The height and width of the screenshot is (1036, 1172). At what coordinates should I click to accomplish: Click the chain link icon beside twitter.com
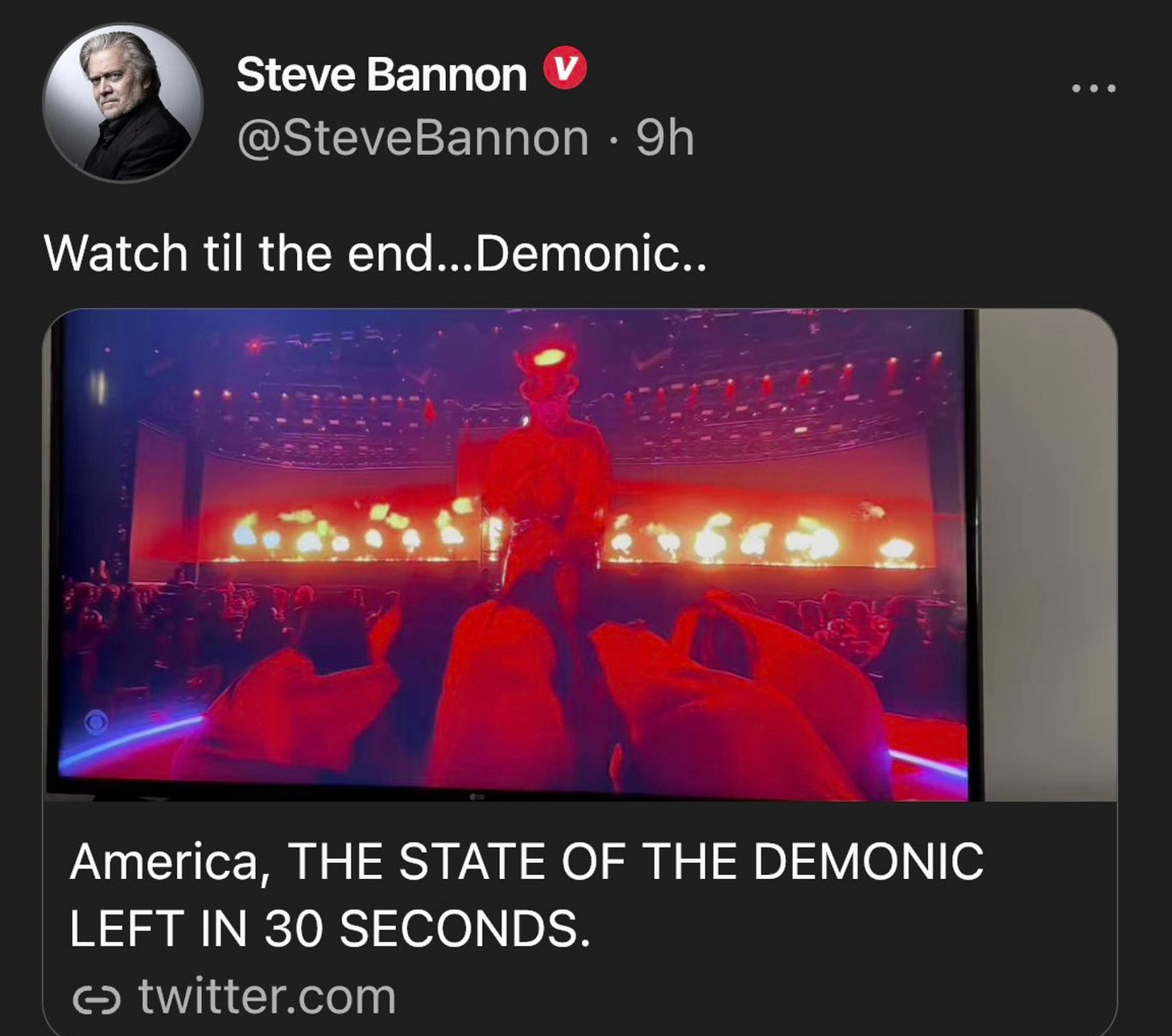point(97,1000)
